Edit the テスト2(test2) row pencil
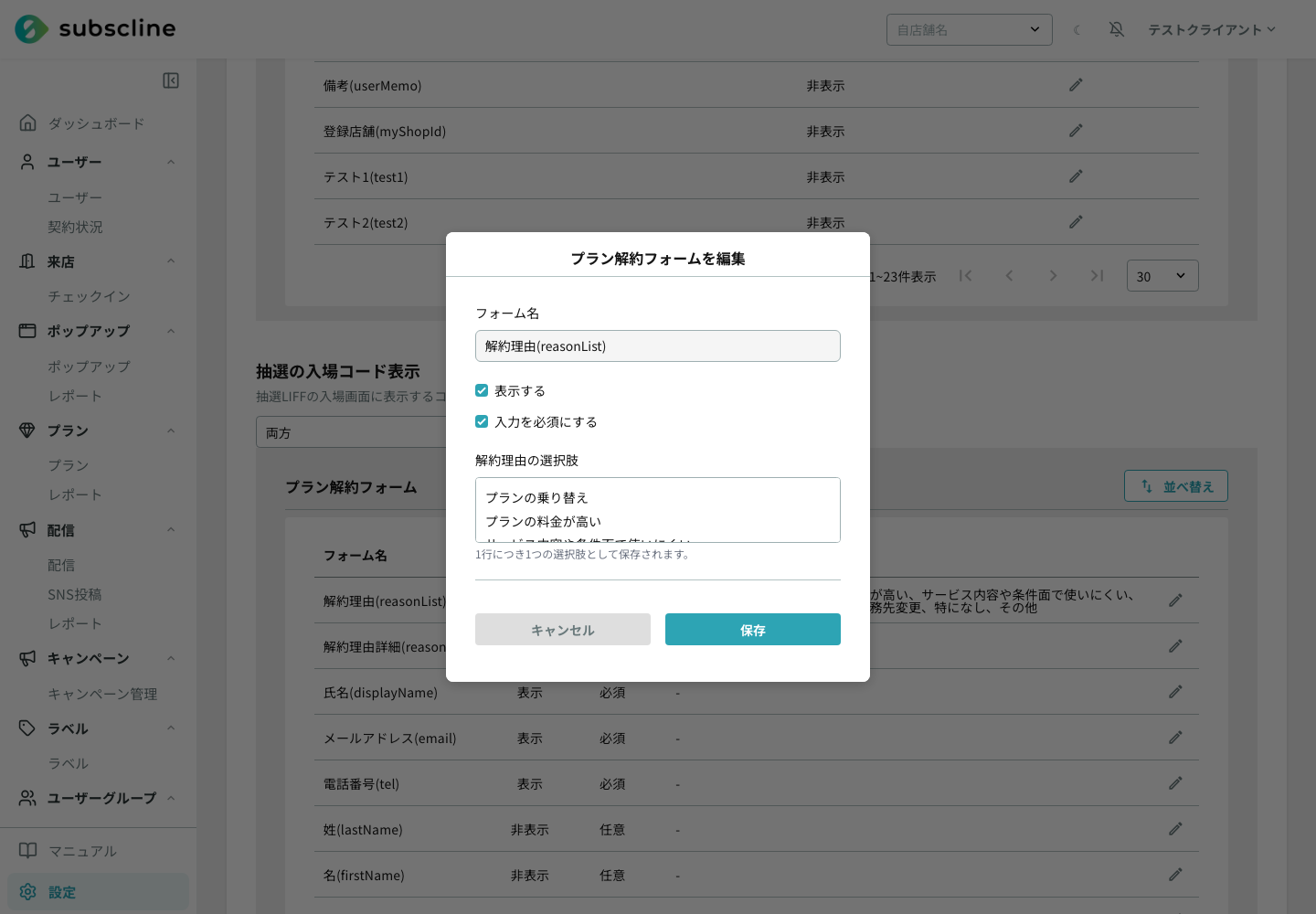 [x=1076, y=222]
